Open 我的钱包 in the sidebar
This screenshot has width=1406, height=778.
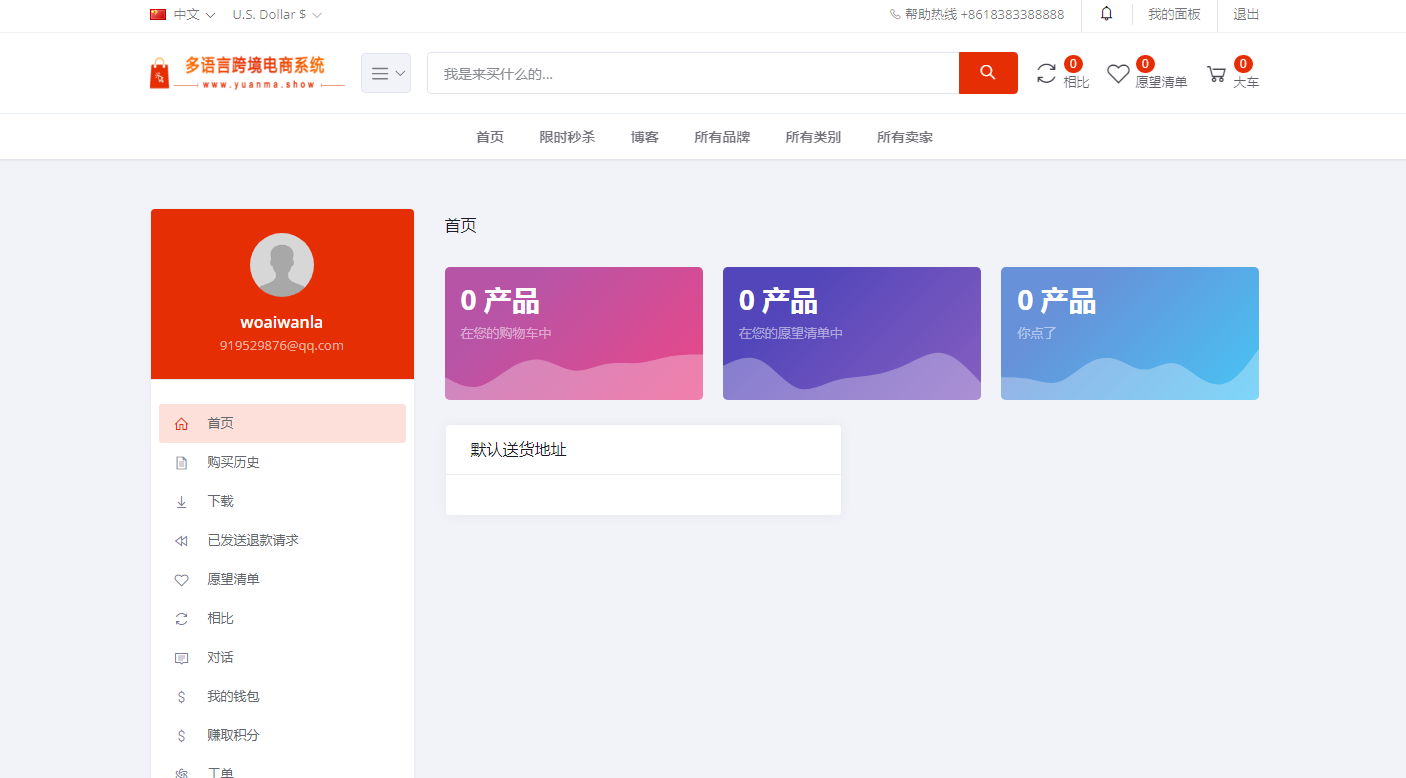pos(233,697)
